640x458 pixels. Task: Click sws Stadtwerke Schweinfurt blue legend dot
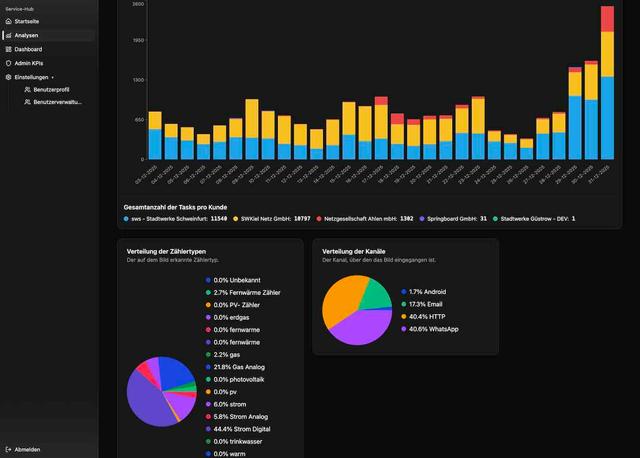coord(126,218)
